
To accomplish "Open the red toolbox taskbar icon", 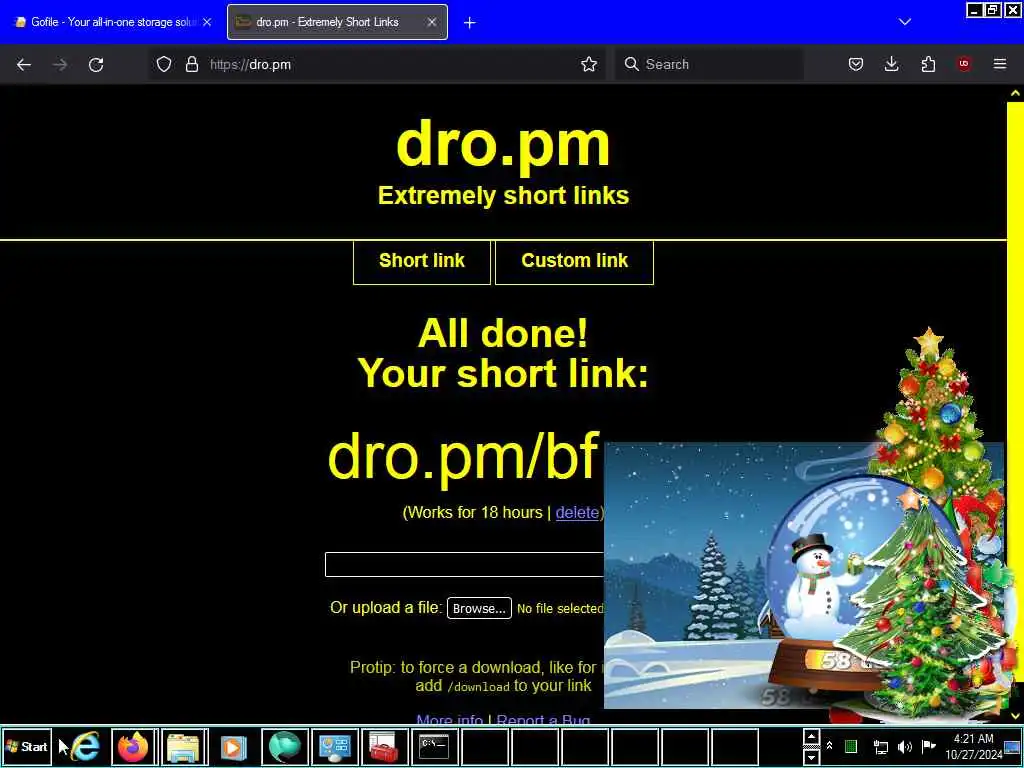I will click(x=384, y=746).
